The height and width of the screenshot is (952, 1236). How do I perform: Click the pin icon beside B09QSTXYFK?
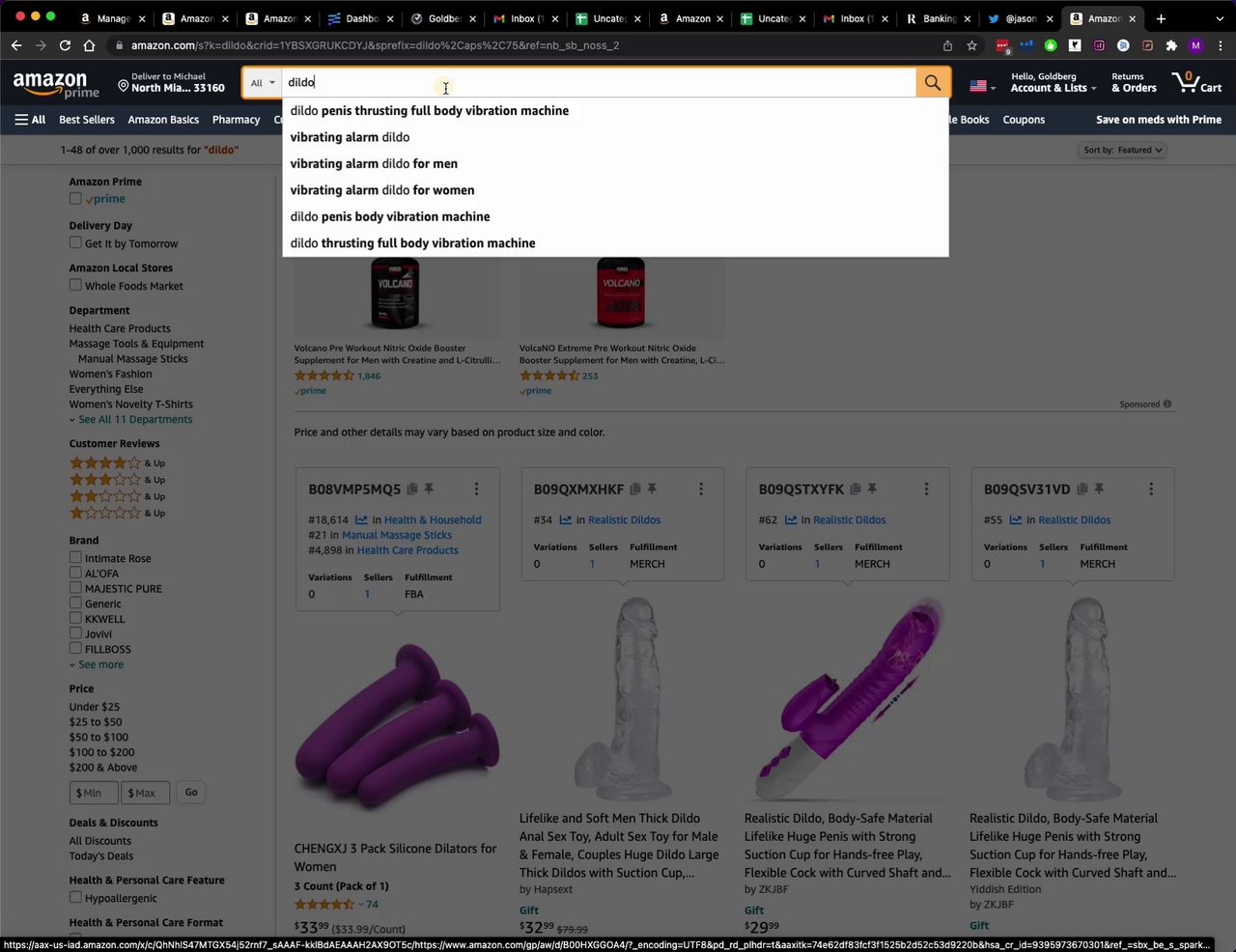tap(872, 490)
